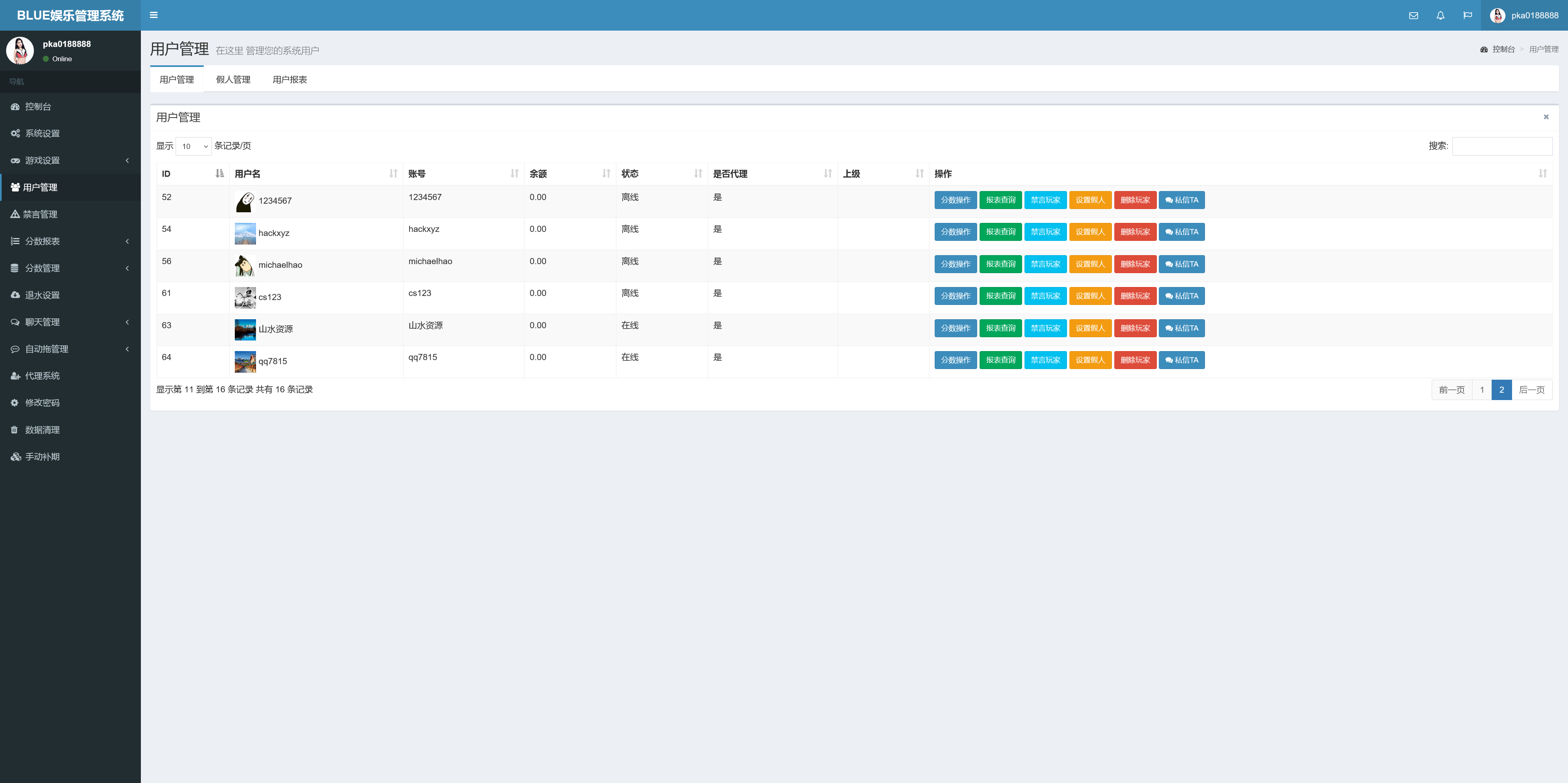The height and width of the screenshot is (783, 1568).
Task: Open the records-per-page dropdown showing 10
Action: (x=194, y=146)
